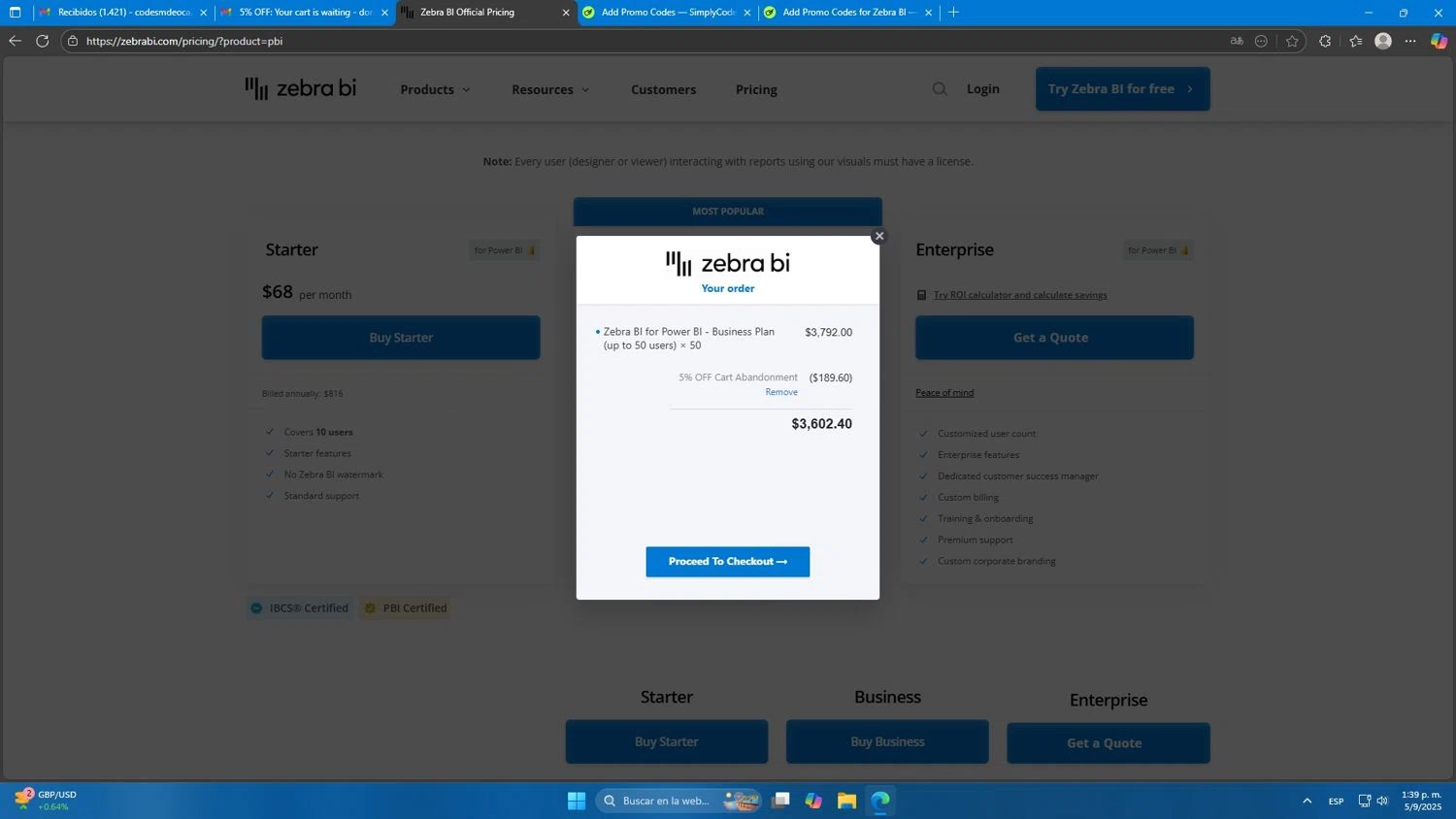Click Microsoft Edge taskbar icon
Screen dimensions: 1456x819
coord(880,801)
